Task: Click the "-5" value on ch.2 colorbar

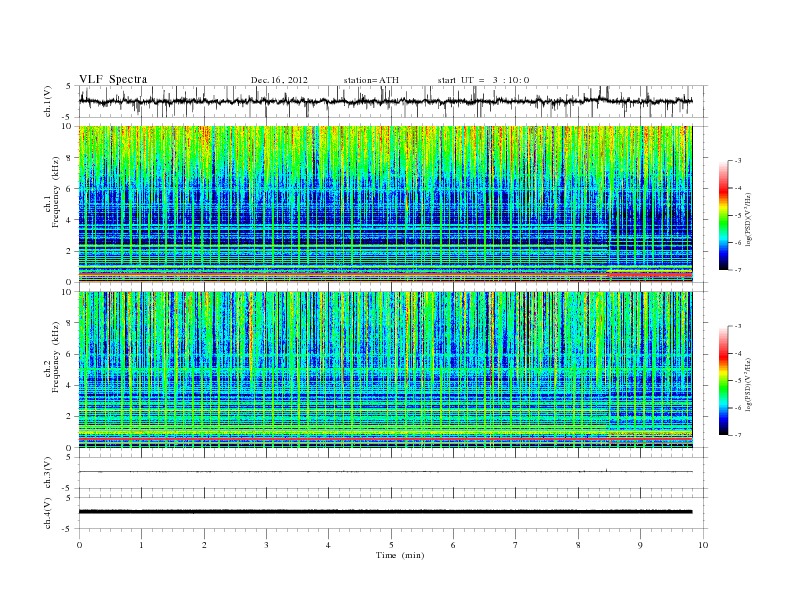Action: (738, 381)
